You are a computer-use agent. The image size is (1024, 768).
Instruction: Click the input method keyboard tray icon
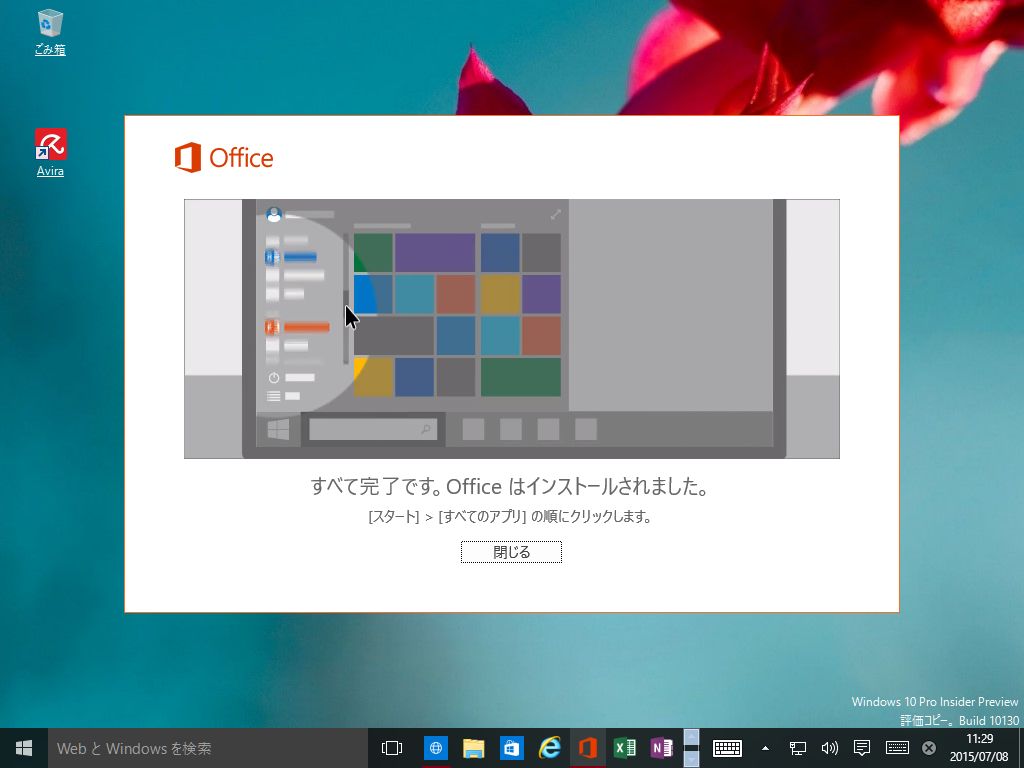[897, 748]
